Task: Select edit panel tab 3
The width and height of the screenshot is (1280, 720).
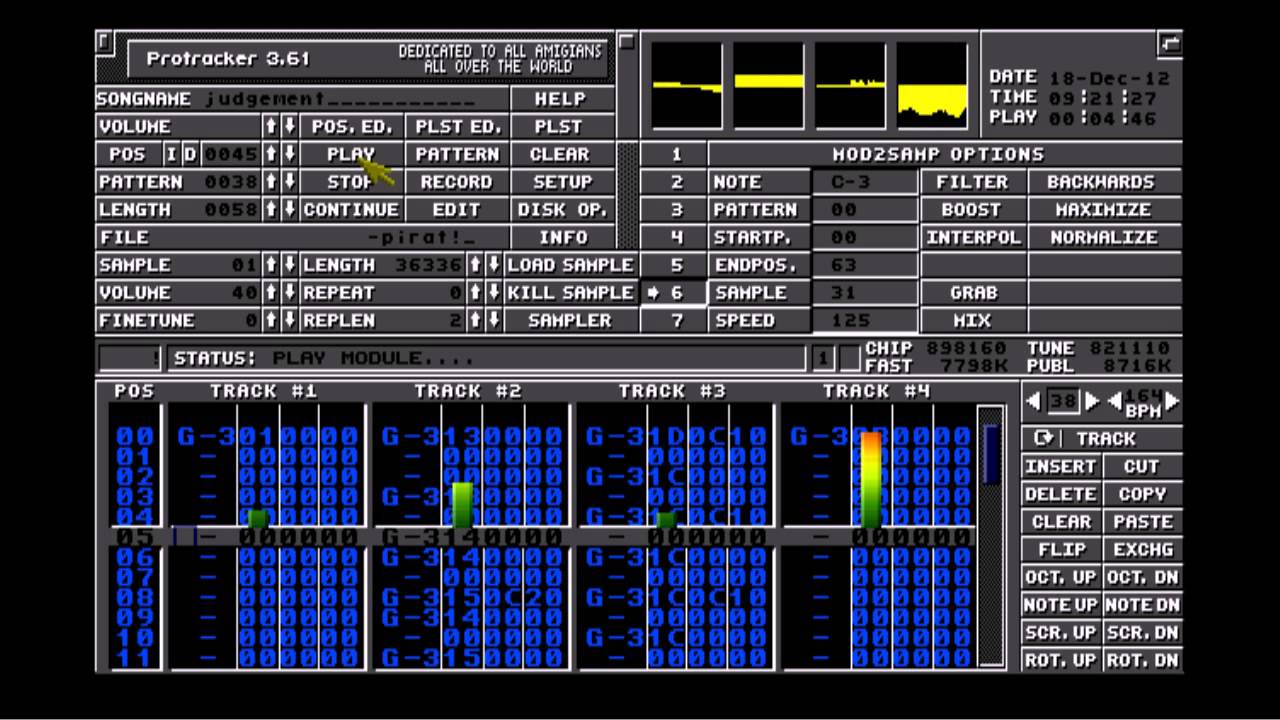Action: [676, 210]
